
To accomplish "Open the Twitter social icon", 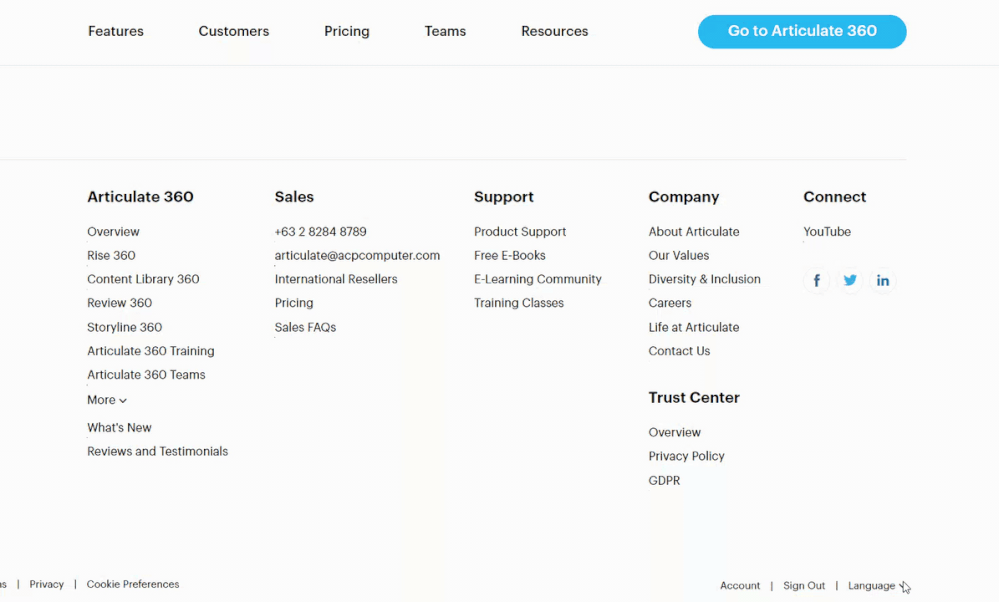I will pos(850,281).
